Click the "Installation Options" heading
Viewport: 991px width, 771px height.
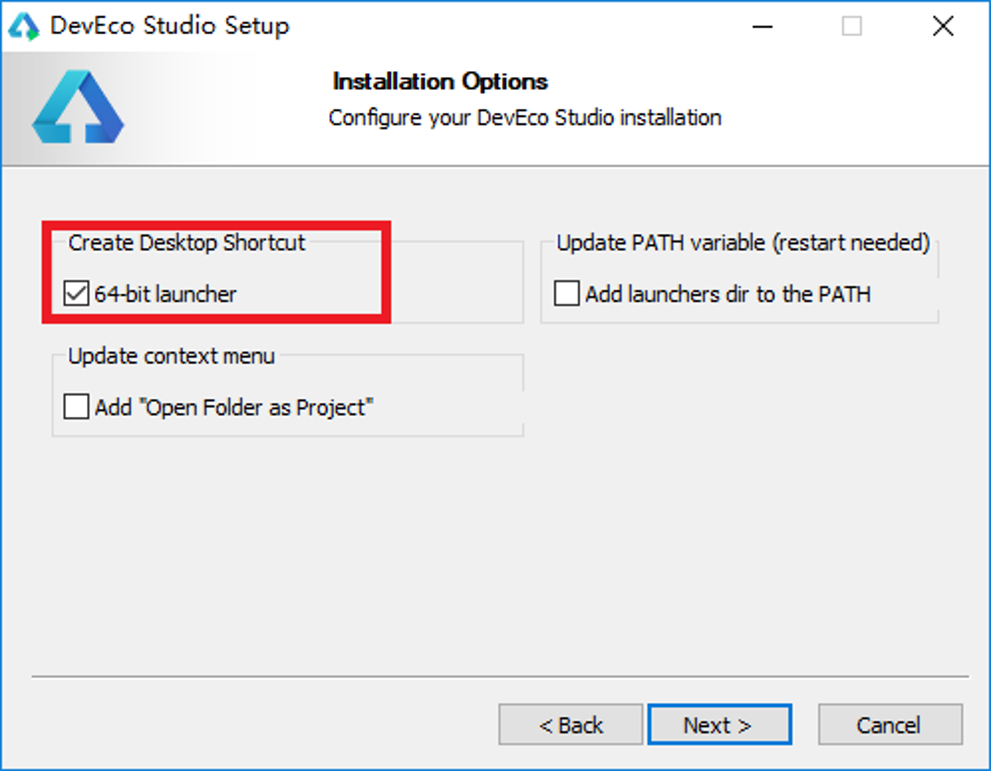(440, 82)
